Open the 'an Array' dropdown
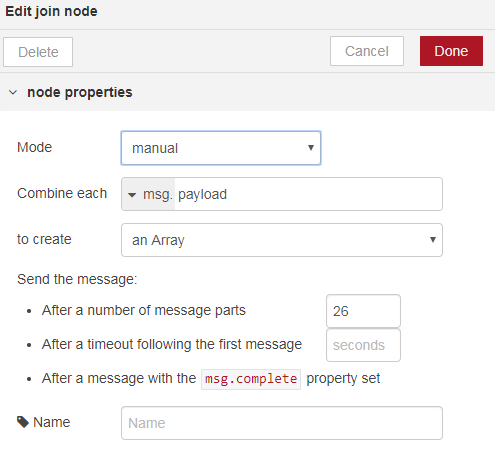Viewport: 495px width, 463px height. click(x=282, y=240)
